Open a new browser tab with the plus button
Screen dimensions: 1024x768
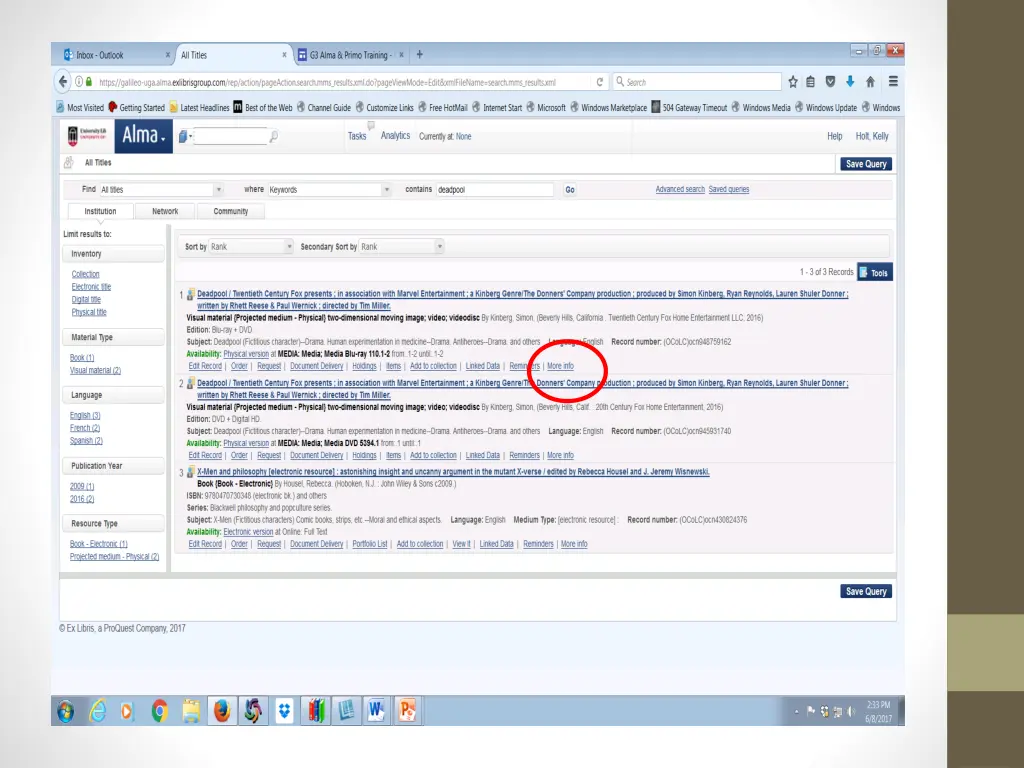tap(419, 55)
